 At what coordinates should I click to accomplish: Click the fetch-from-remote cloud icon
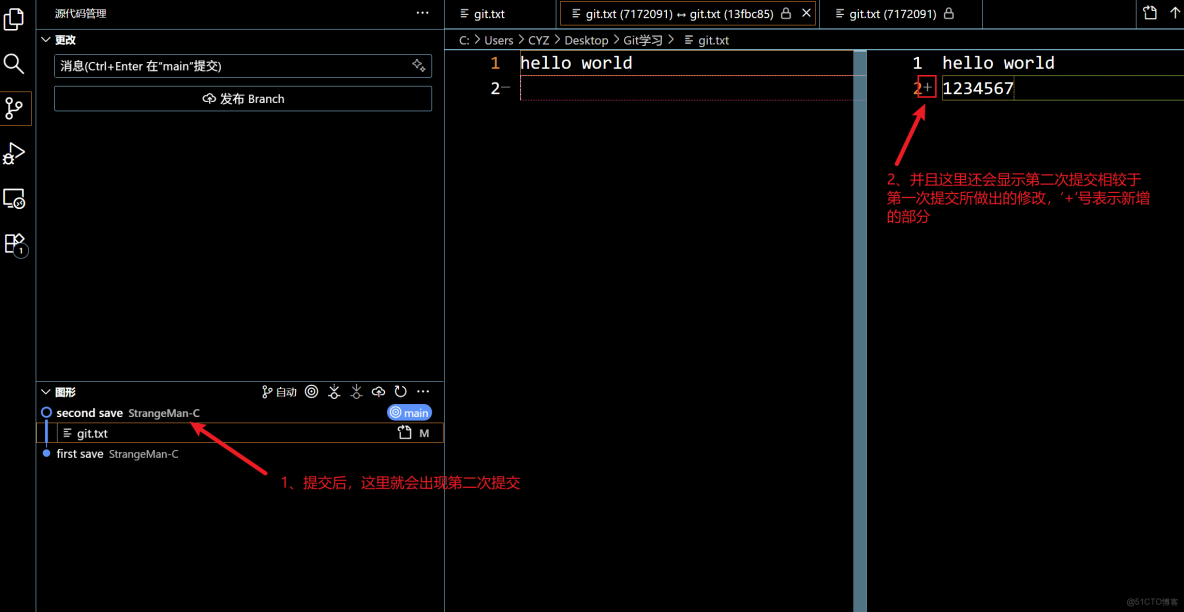(378, 391)
